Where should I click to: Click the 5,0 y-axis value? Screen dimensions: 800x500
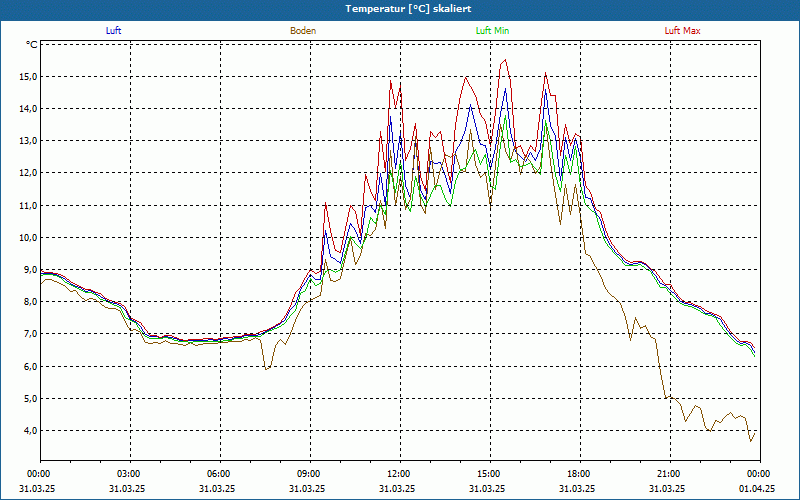click(x=31, y=398)
